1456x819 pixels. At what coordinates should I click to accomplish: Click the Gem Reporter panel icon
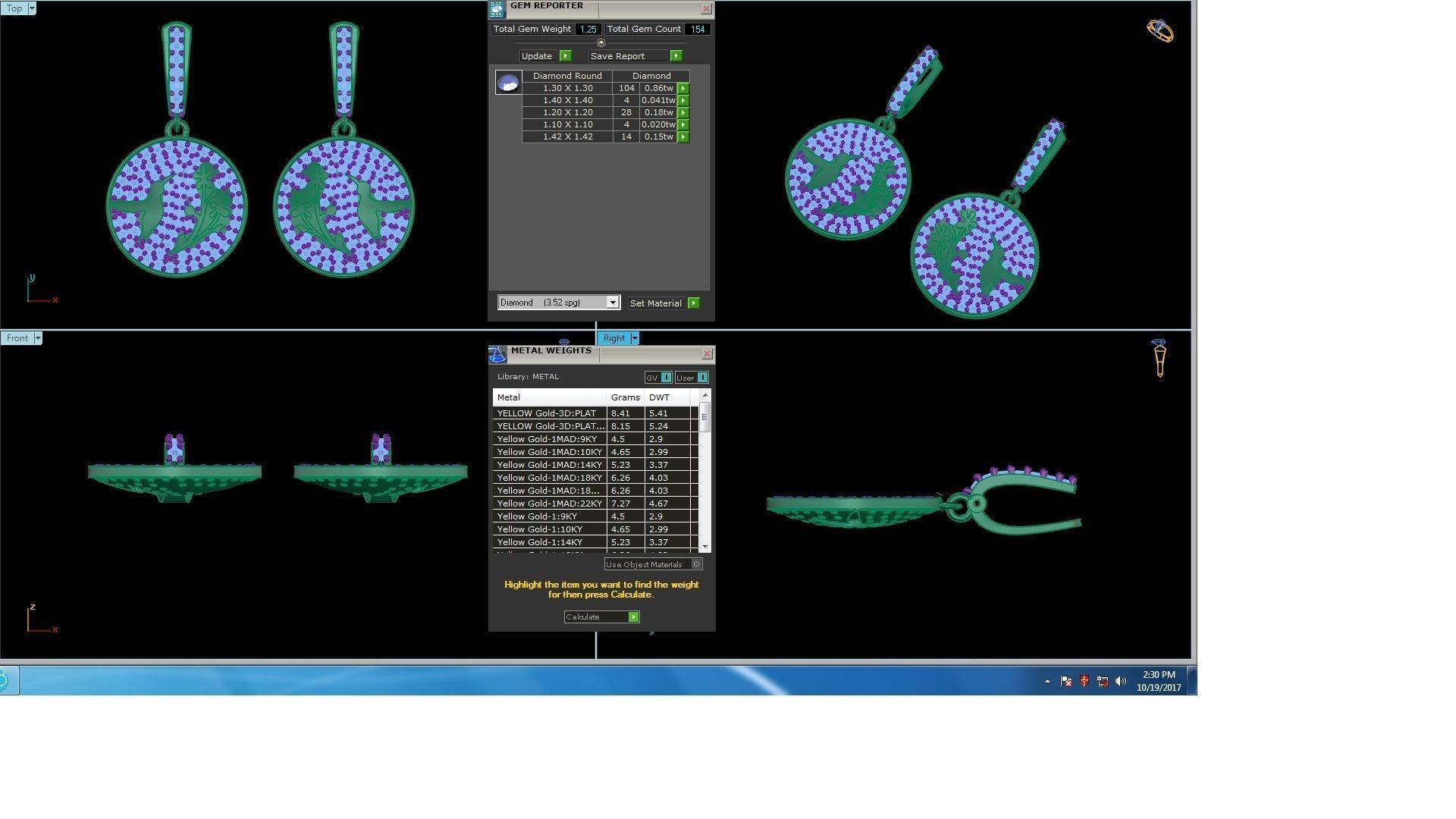497,9
